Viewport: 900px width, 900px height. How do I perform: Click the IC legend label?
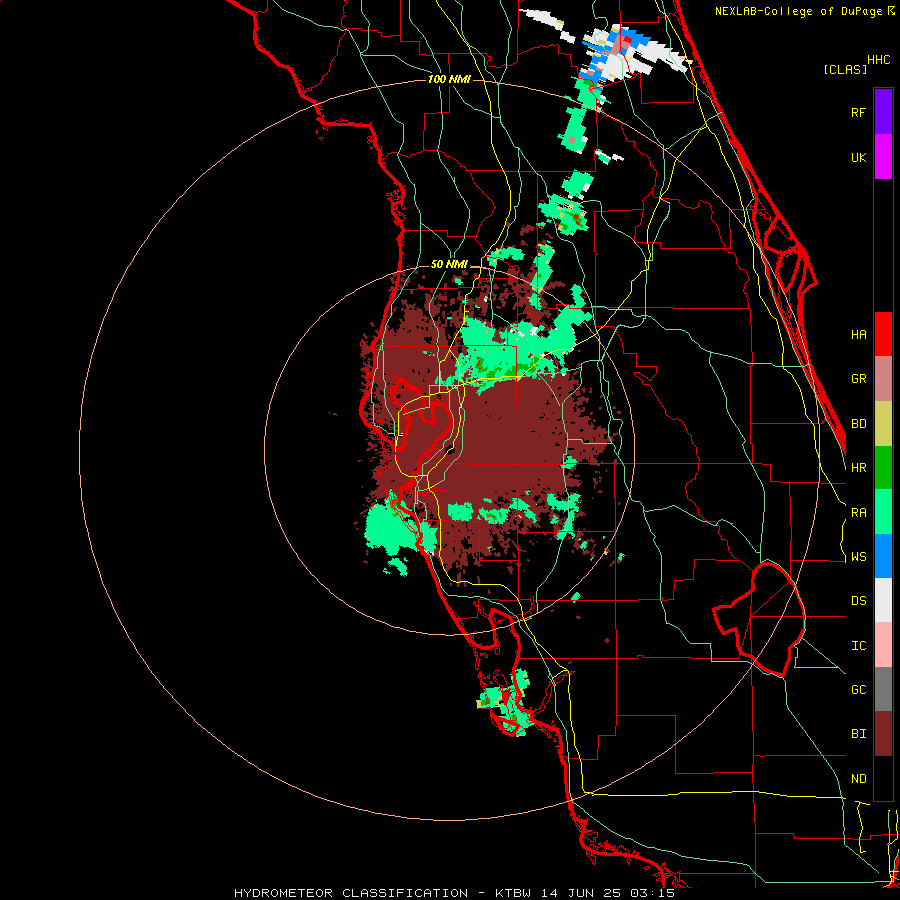(x=858, y=646)
